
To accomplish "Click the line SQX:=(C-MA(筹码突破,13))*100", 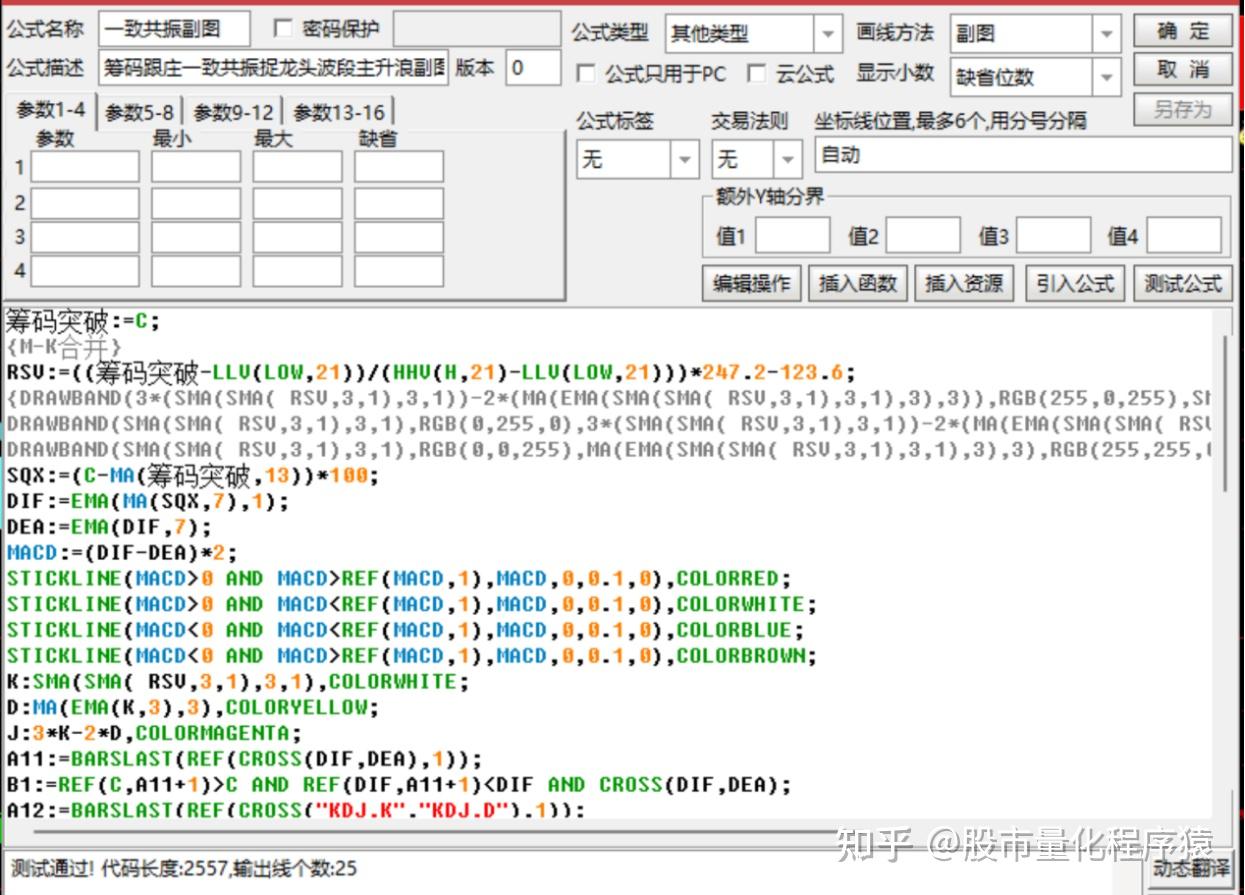I will point(193,476).
